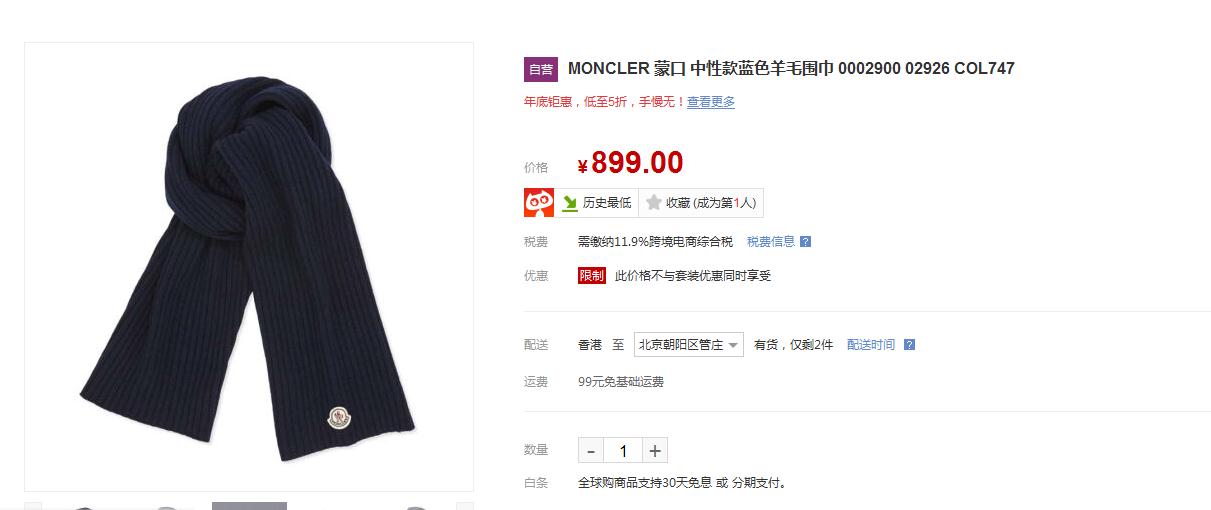Click the 收藏 (成为第1人) button

(701, 203)
